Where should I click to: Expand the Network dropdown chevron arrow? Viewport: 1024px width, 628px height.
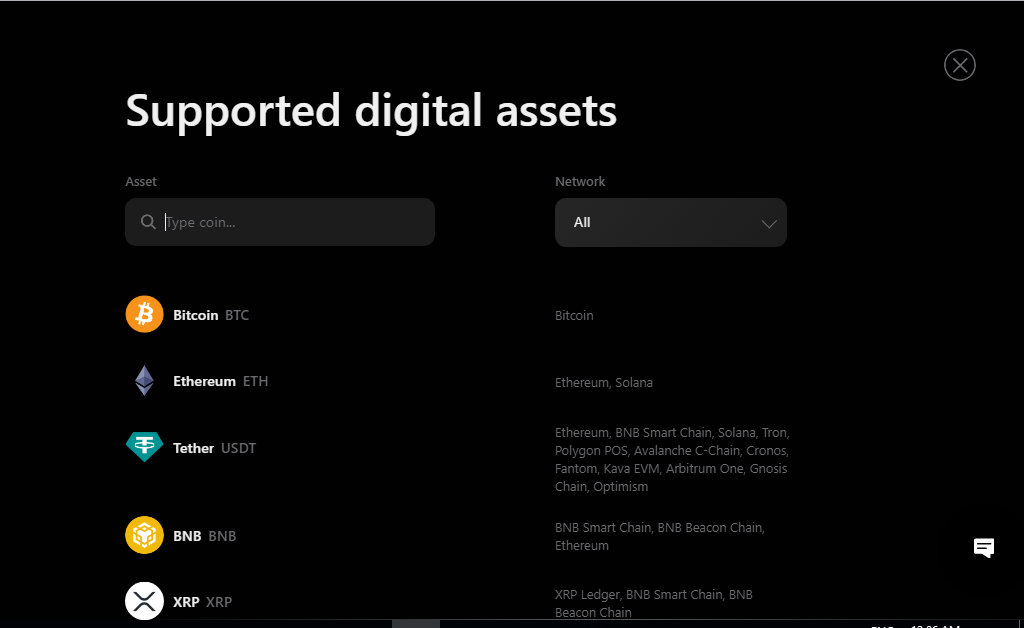point(769,224)
